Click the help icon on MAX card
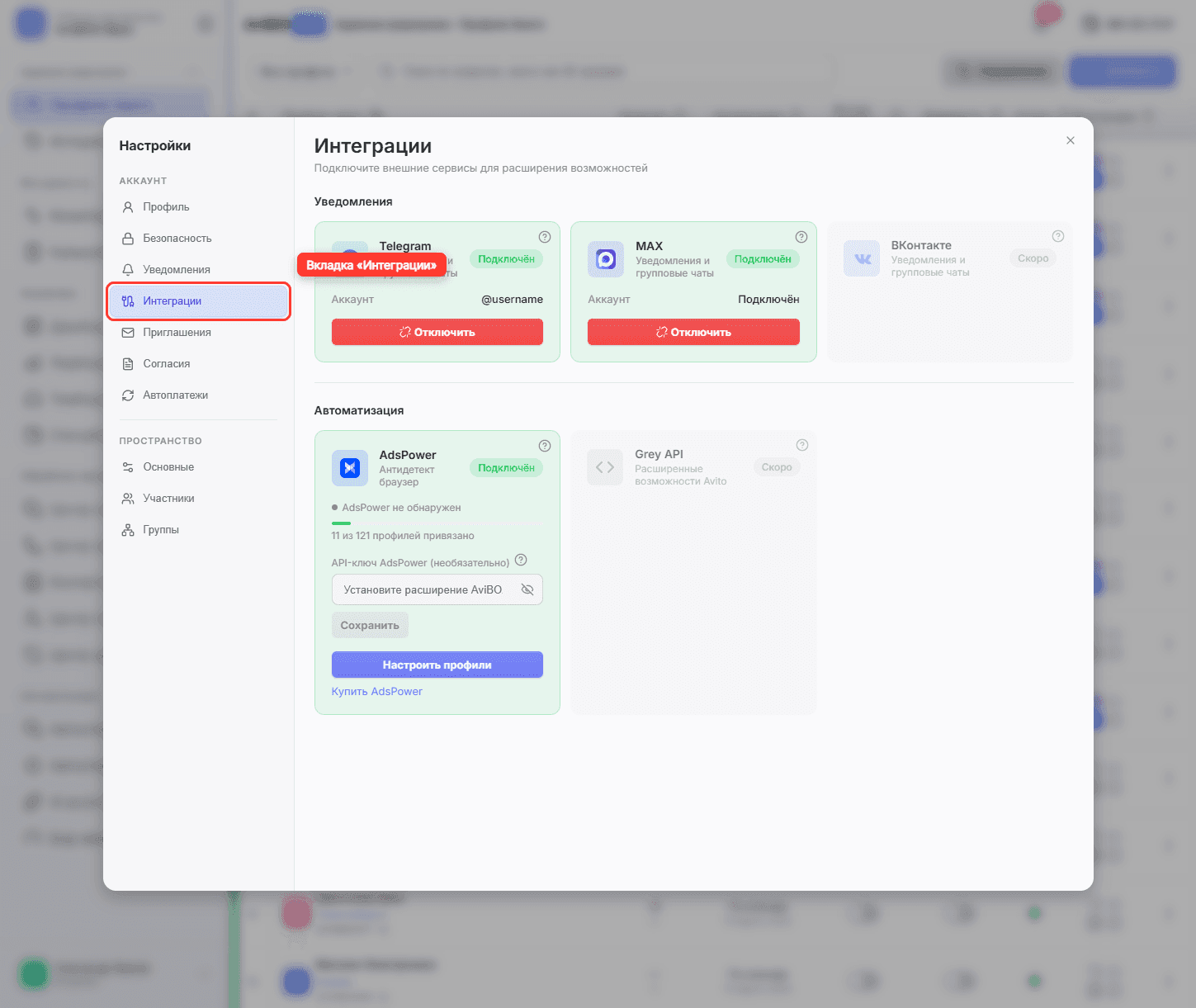Viewport: 1196px width, 1008px height. (801, 237)
